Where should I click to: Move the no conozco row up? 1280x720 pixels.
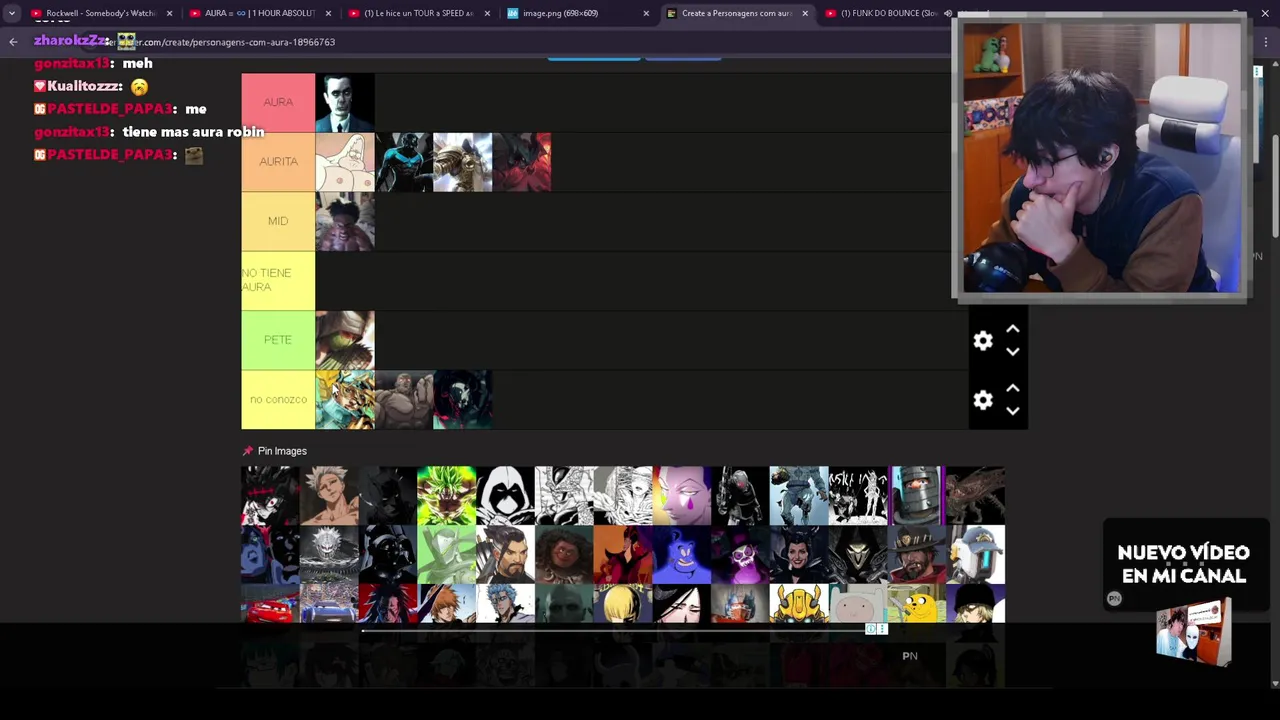point(1012,388)
